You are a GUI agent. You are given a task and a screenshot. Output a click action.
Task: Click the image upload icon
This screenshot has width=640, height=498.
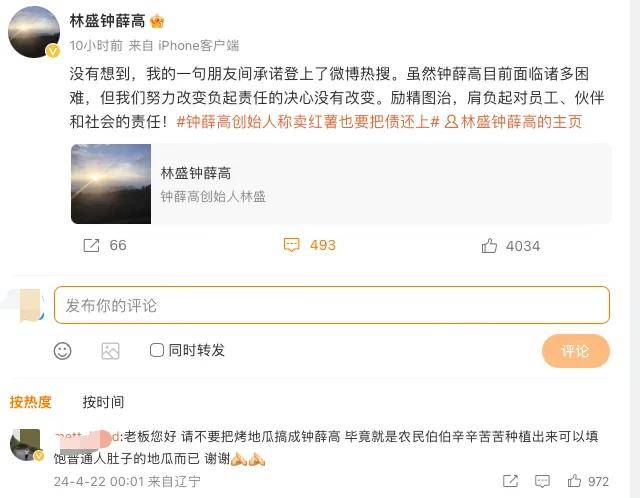pos(110,351)
